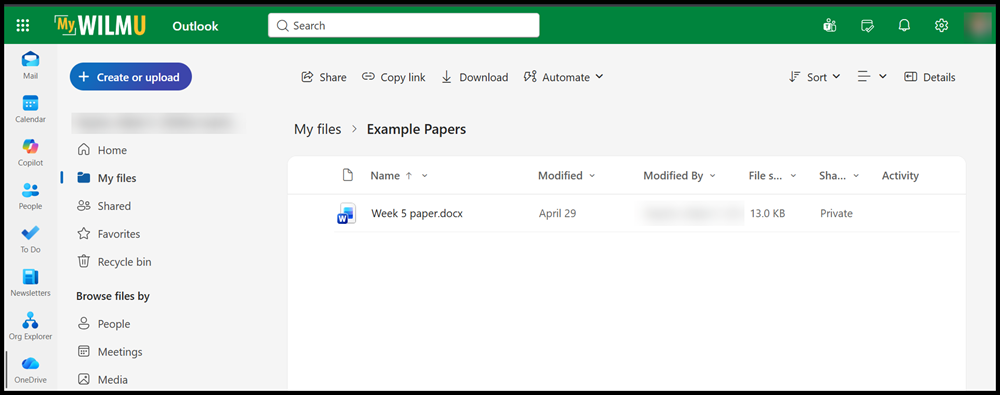1000x395 pixels.
Task: Download the selected file
Action: pyautogui.click(x=474, y=77)
